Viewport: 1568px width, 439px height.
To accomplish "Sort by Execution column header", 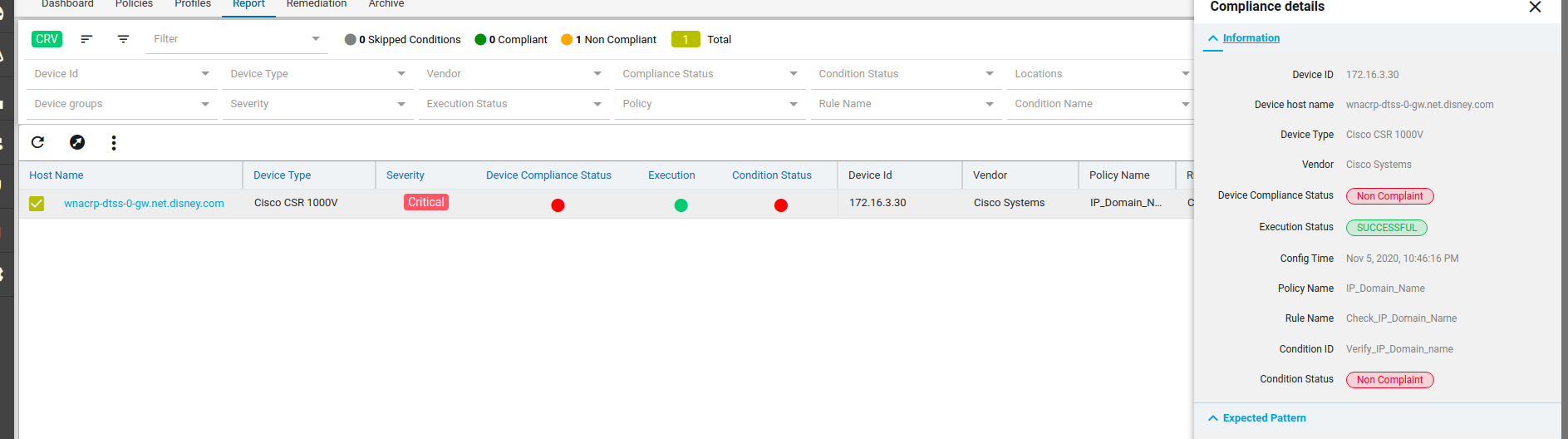I will coord(671,175).
